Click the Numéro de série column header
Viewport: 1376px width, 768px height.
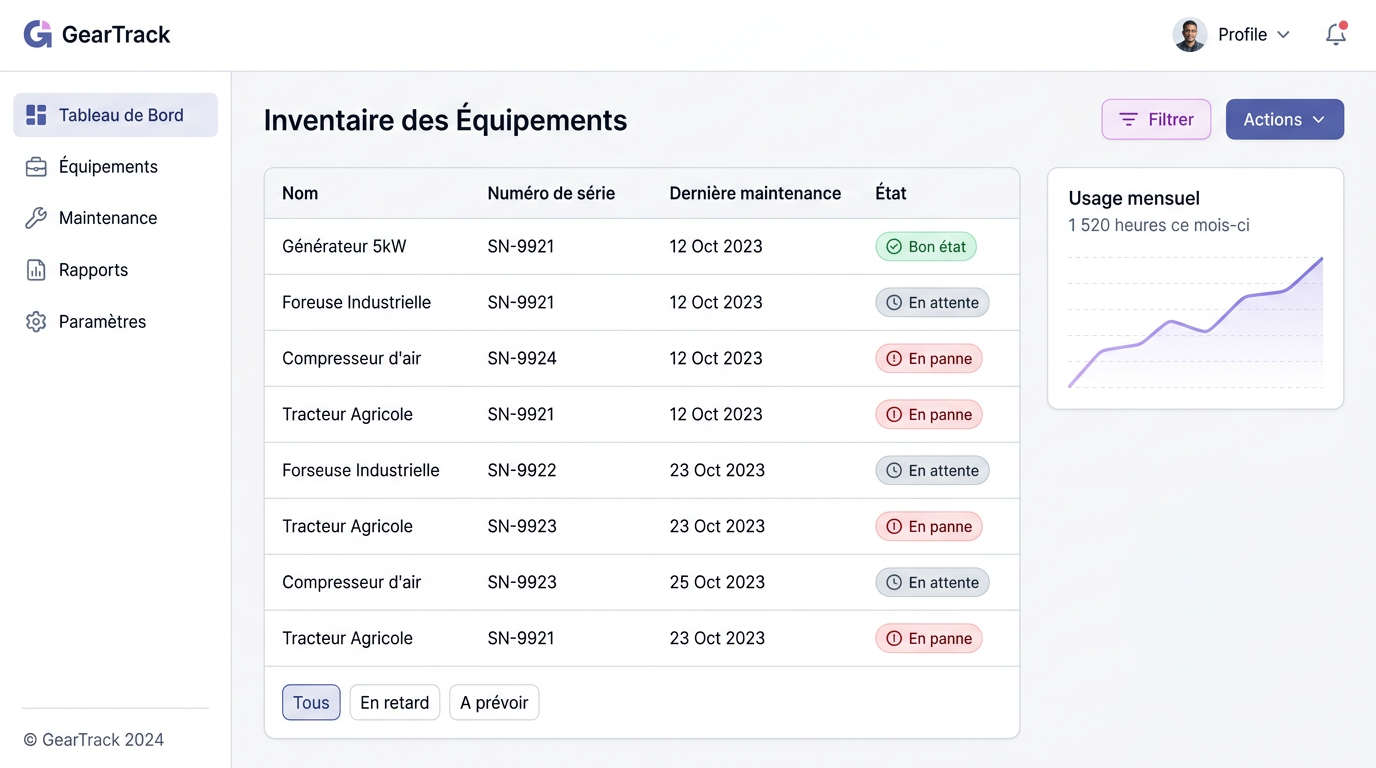(551, 194)
